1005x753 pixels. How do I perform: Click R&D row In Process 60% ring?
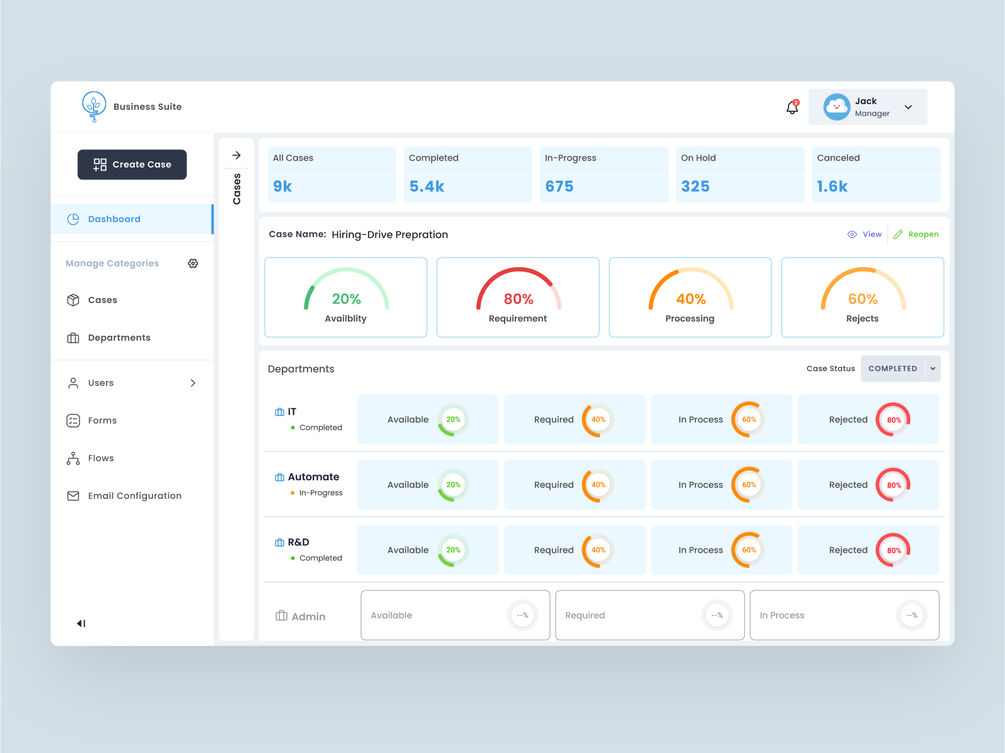(748, 550)
